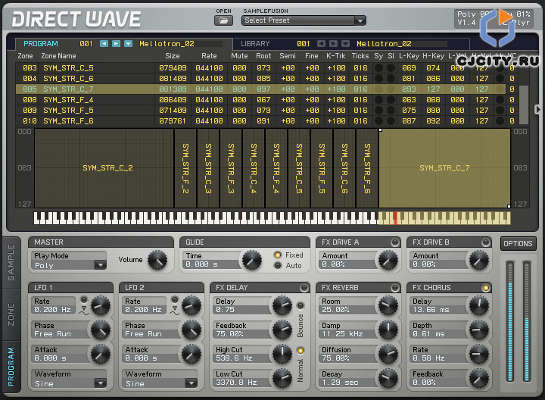Toggle LFO 2 rate tempo sync LED
The height and width of the screenshot is (400, 545).
point(174,299)
